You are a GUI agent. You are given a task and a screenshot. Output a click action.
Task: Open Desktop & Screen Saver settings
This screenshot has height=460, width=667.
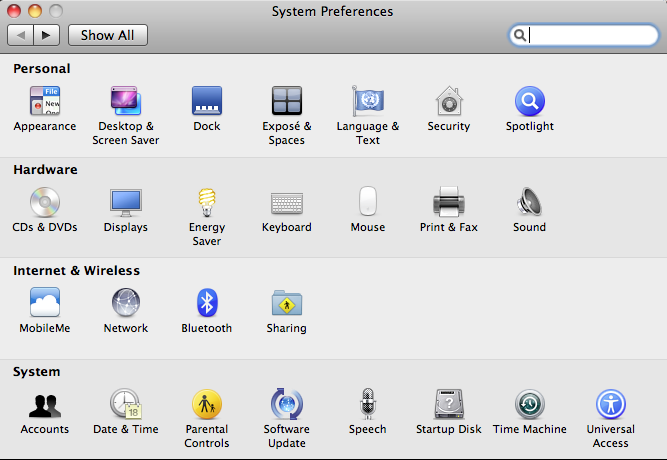(126, 102)
